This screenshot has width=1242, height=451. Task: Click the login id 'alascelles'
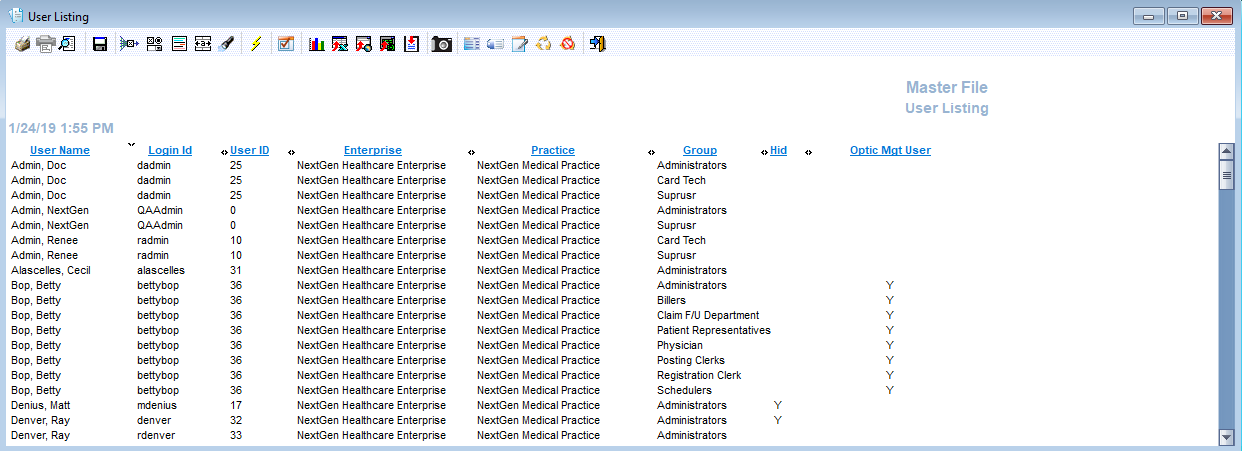161,270
